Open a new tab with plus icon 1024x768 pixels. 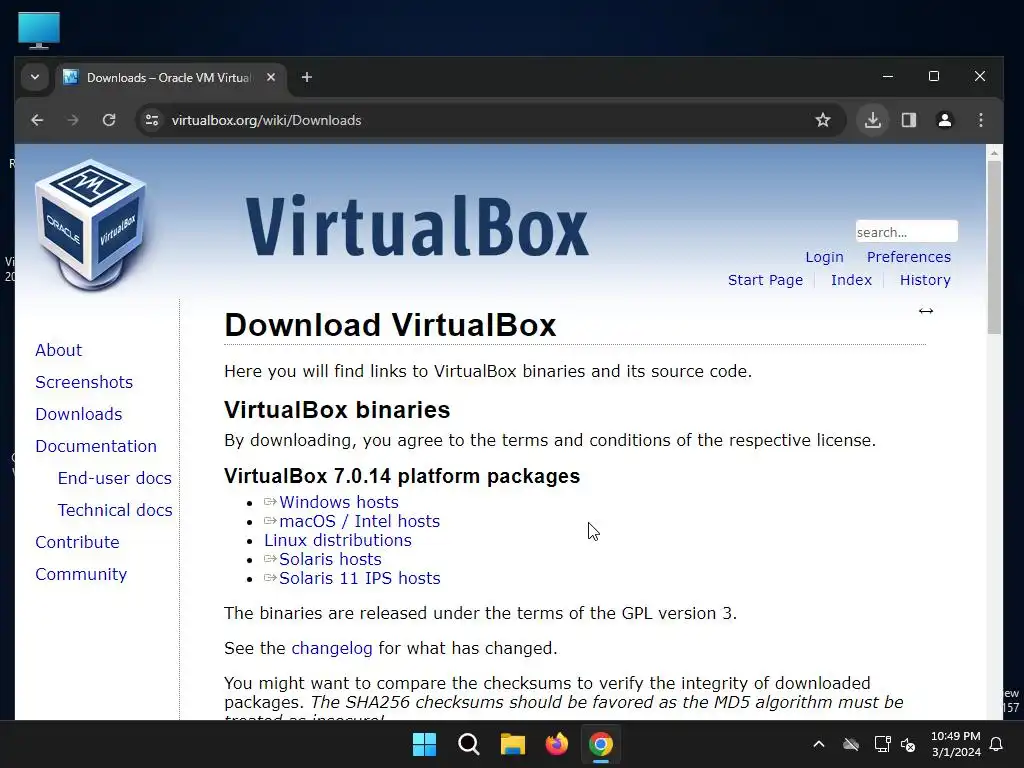point(307,78)
